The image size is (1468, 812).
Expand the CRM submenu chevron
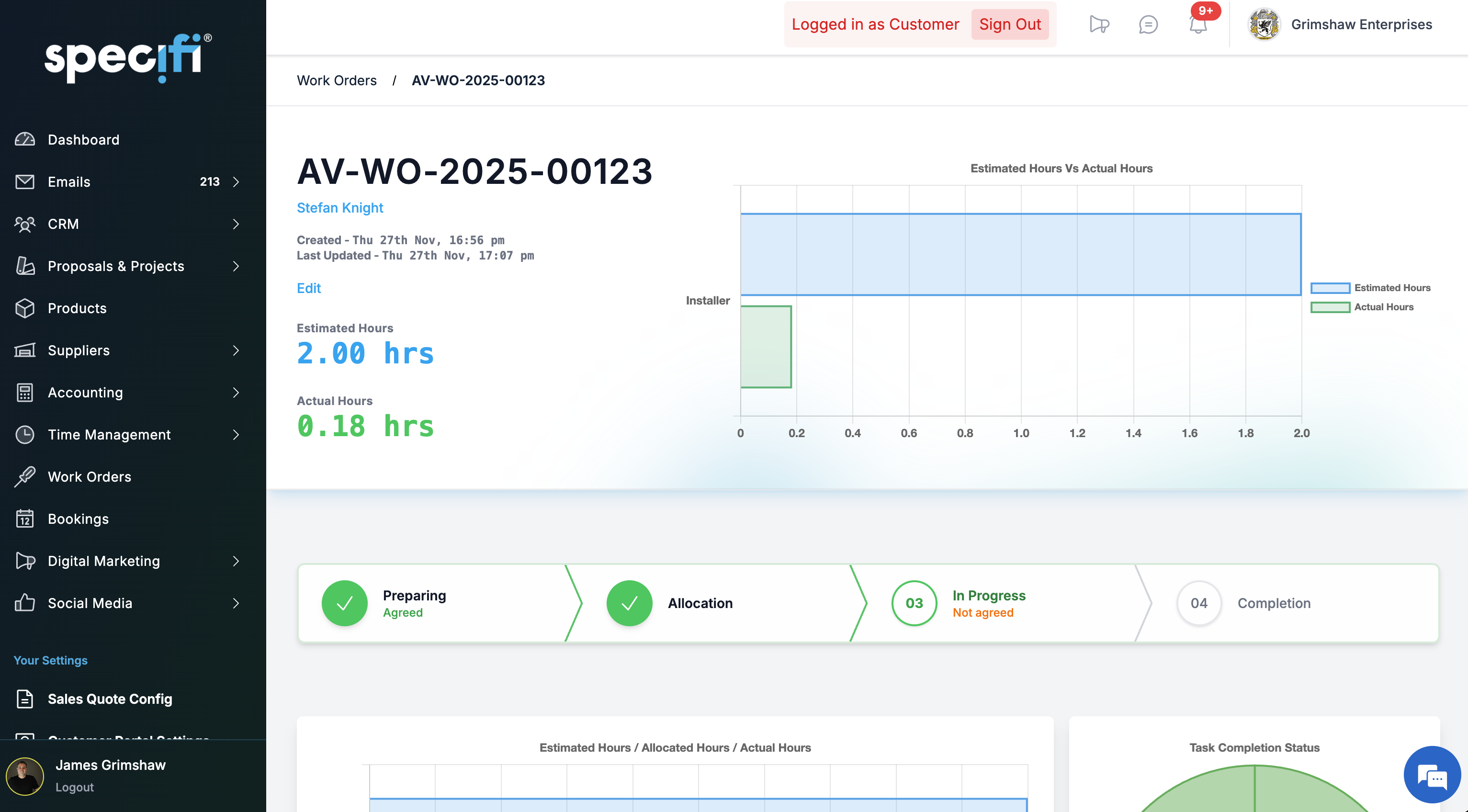click(236, 224)
